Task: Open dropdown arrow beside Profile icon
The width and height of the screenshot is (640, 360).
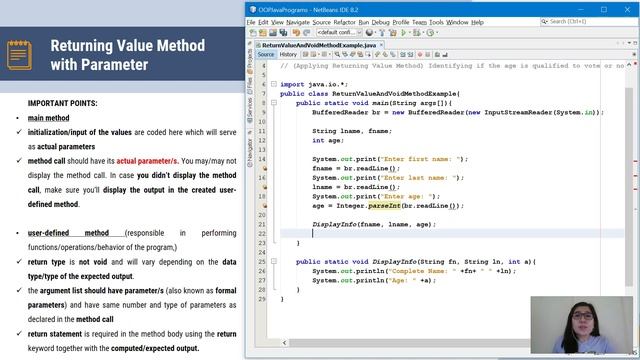Action: (437, 33)
